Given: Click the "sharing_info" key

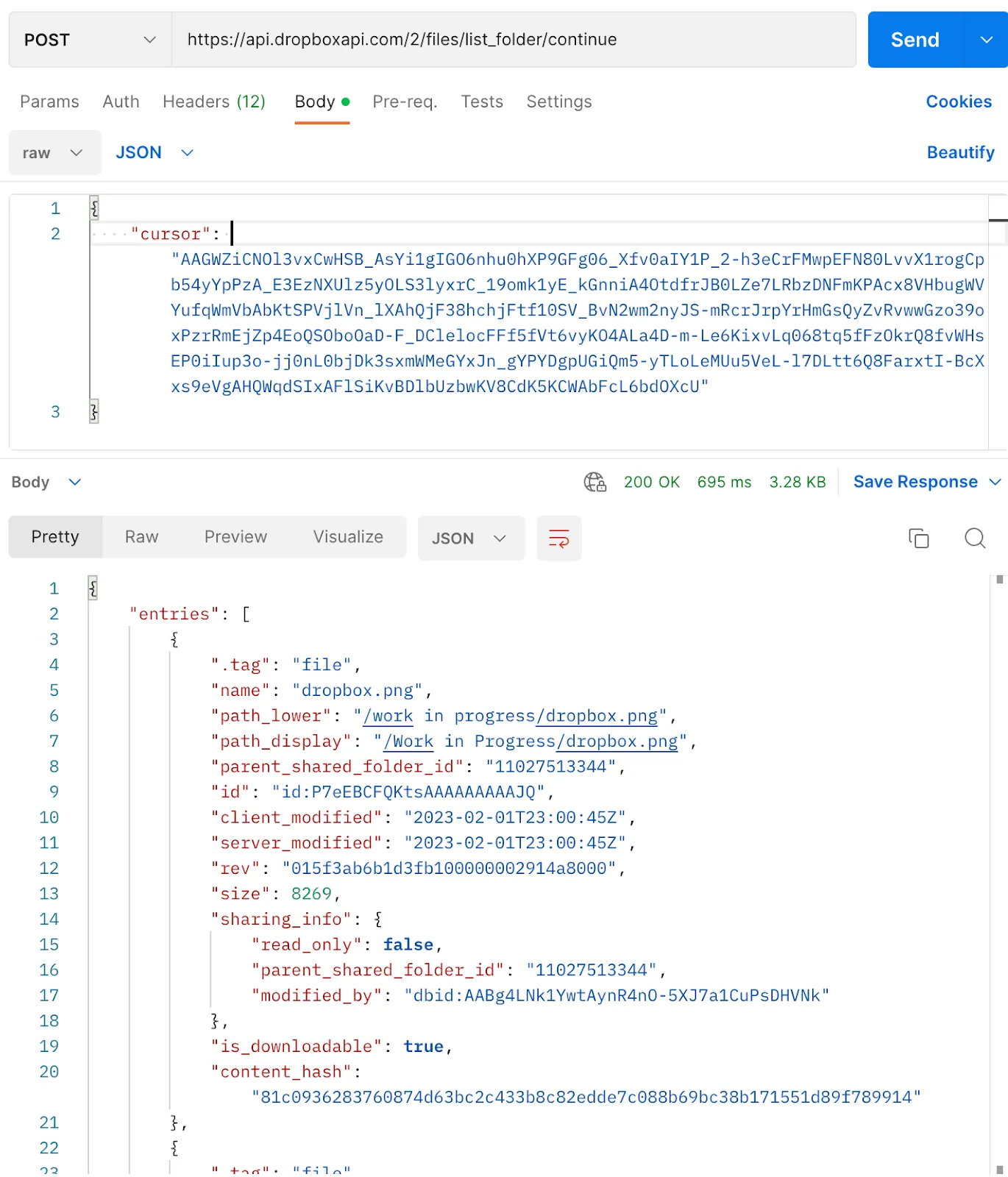Looking at the screenshot, I should pyautogui.click(x=281, y=920).
